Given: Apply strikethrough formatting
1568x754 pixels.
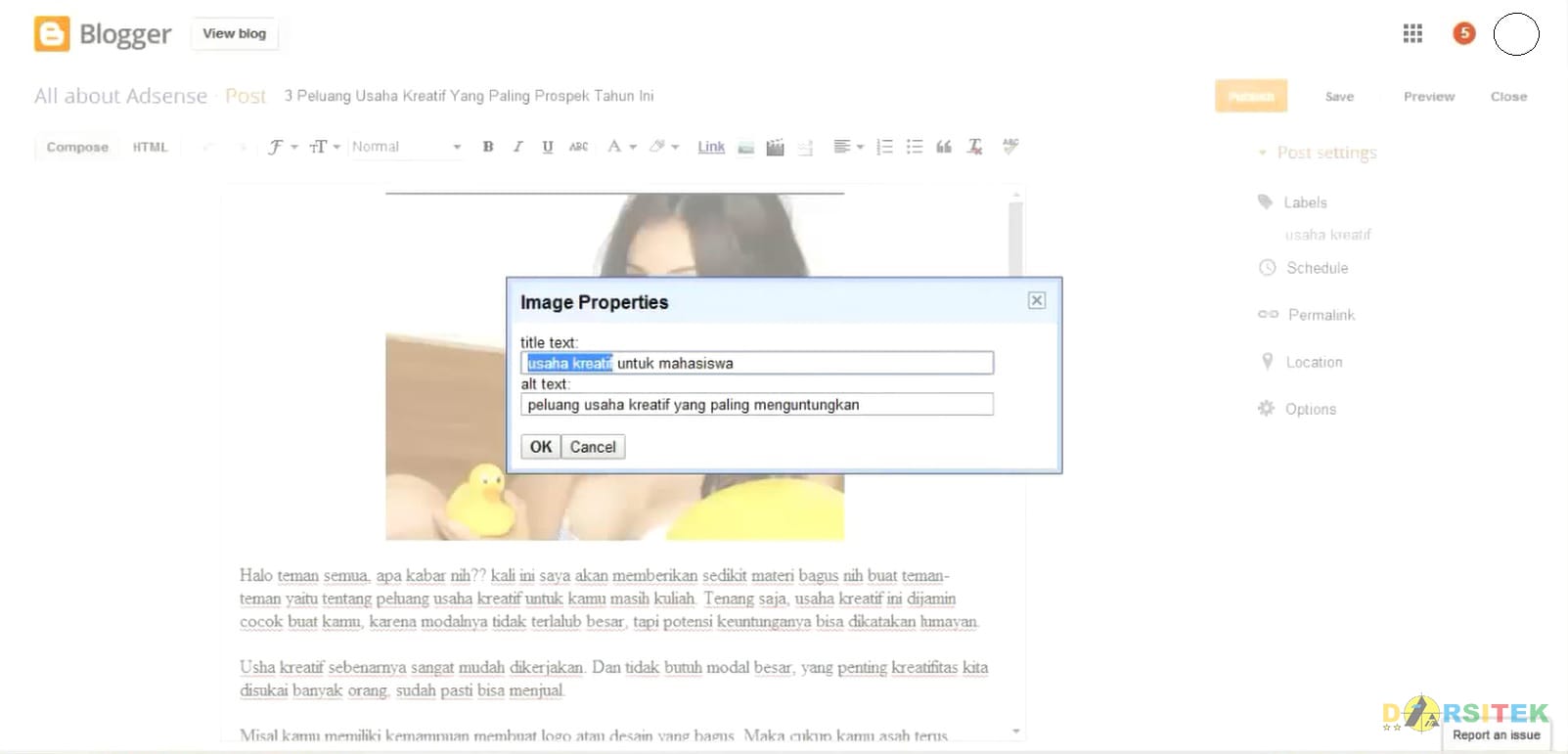Looking at the screenshot, I should pyautogui.click(x=579, y=147).
